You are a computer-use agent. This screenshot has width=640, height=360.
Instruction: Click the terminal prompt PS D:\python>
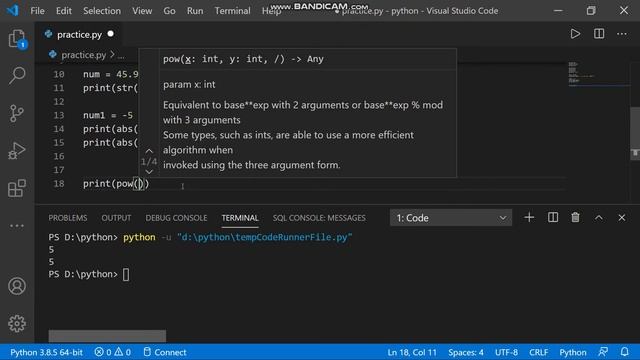coord(83,274)
